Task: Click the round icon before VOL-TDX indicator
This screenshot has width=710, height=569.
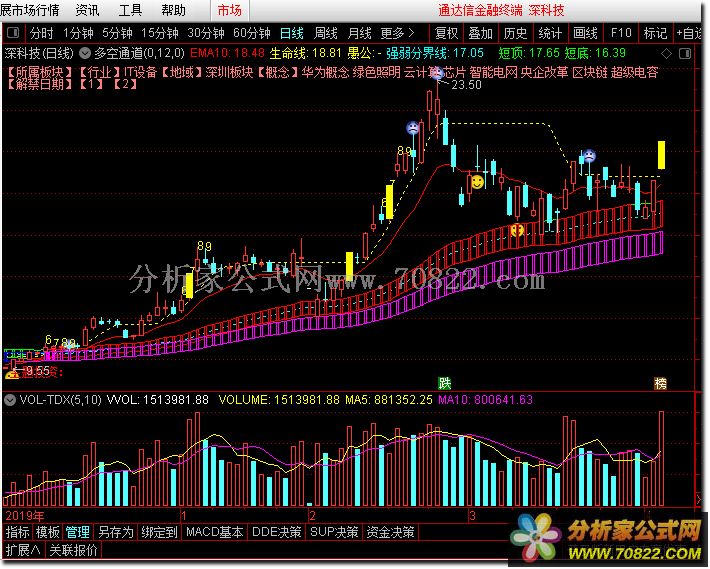Action: 10,399
